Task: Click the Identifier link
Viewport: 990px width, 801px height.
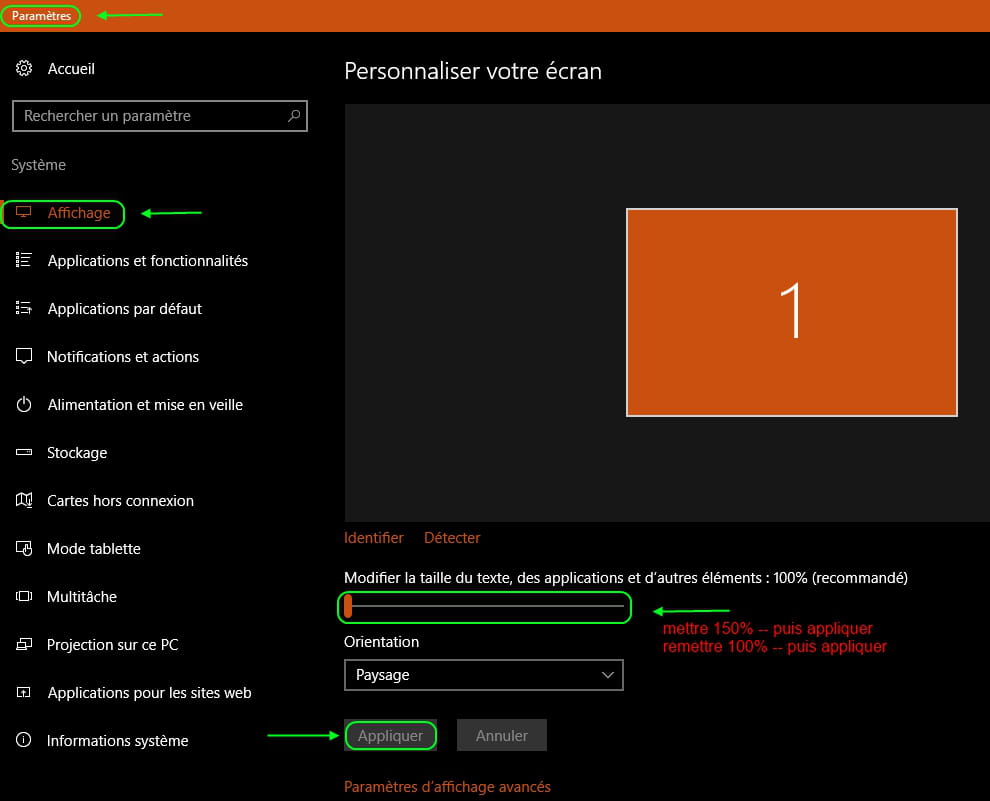Action: tap(373, 538)
